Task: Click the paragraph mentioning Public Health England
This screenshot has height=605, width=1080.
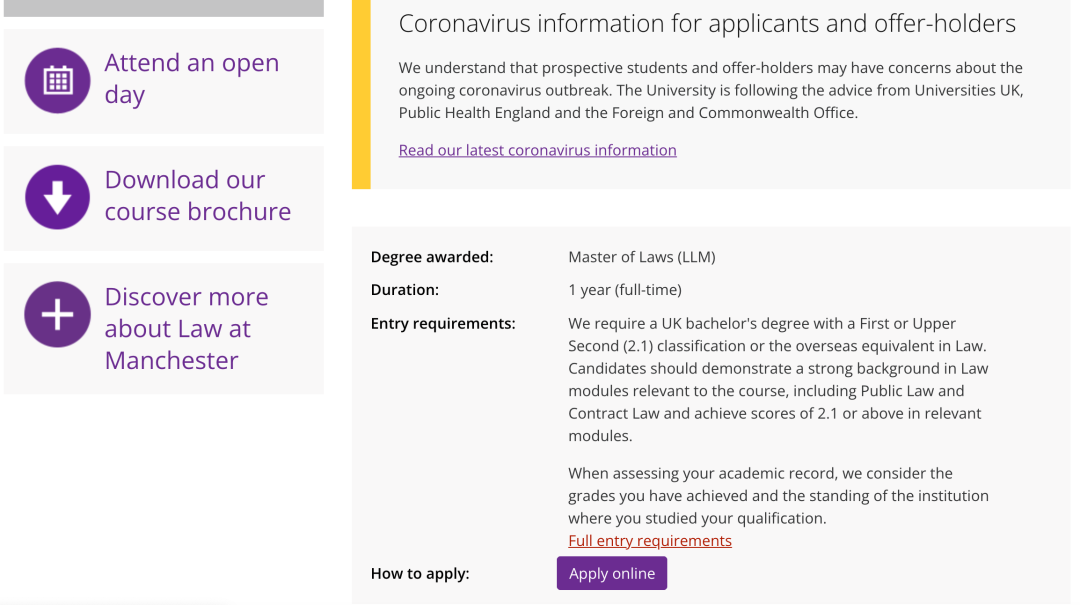Action: tap(710, 91)
